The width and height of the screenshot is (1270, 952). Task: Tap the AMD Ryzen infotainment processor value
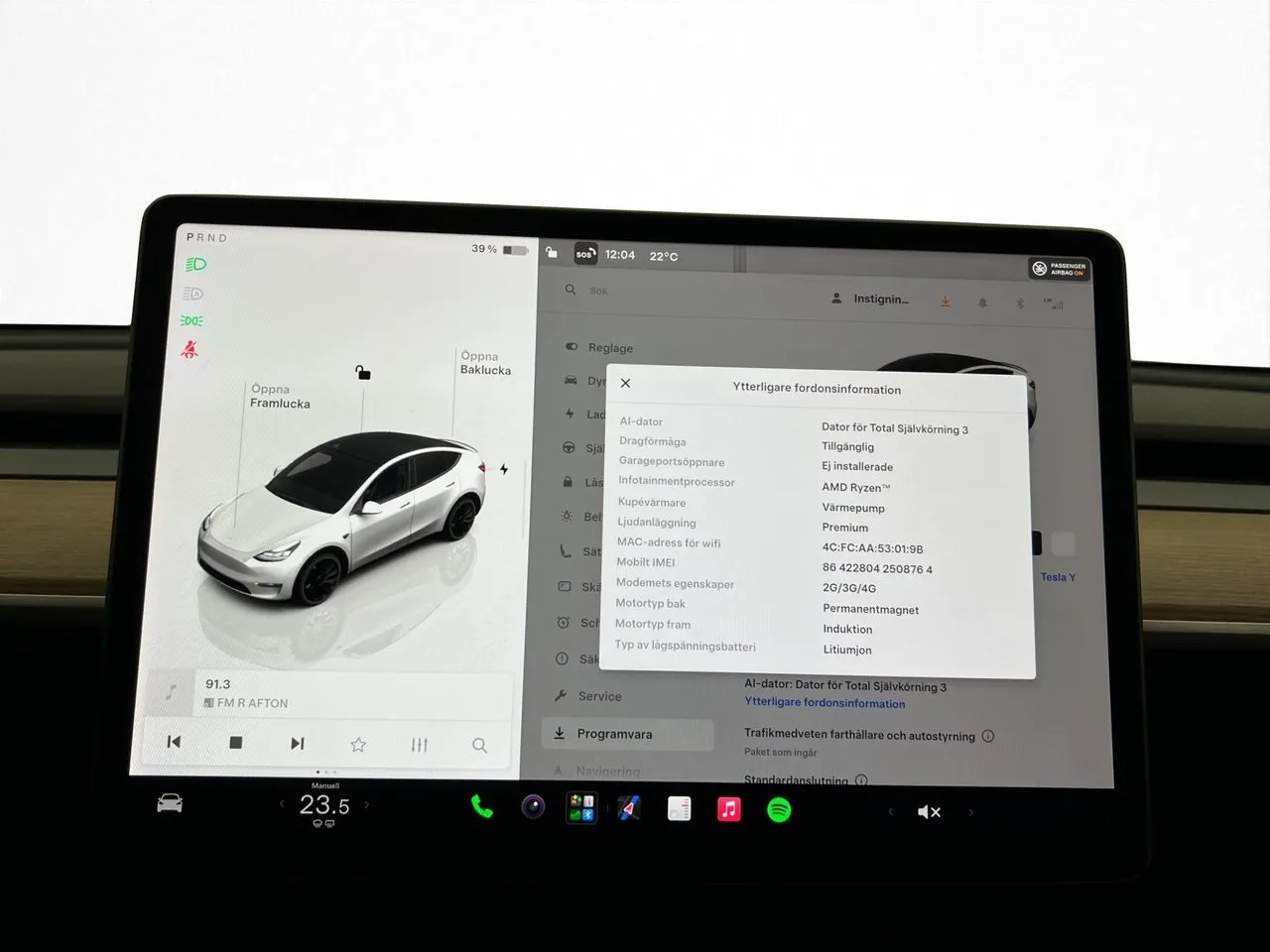[x=855, y=487]
